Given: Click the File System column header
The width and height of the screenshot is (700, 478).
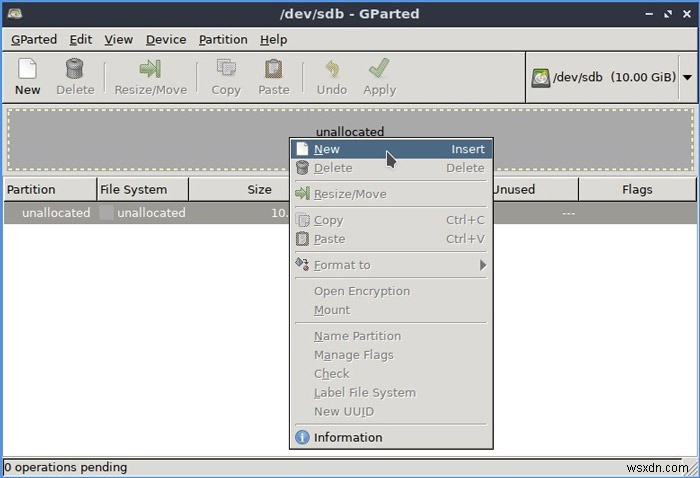Looking at the screenshot, I should pyautogui.click(x=143, y=190).
